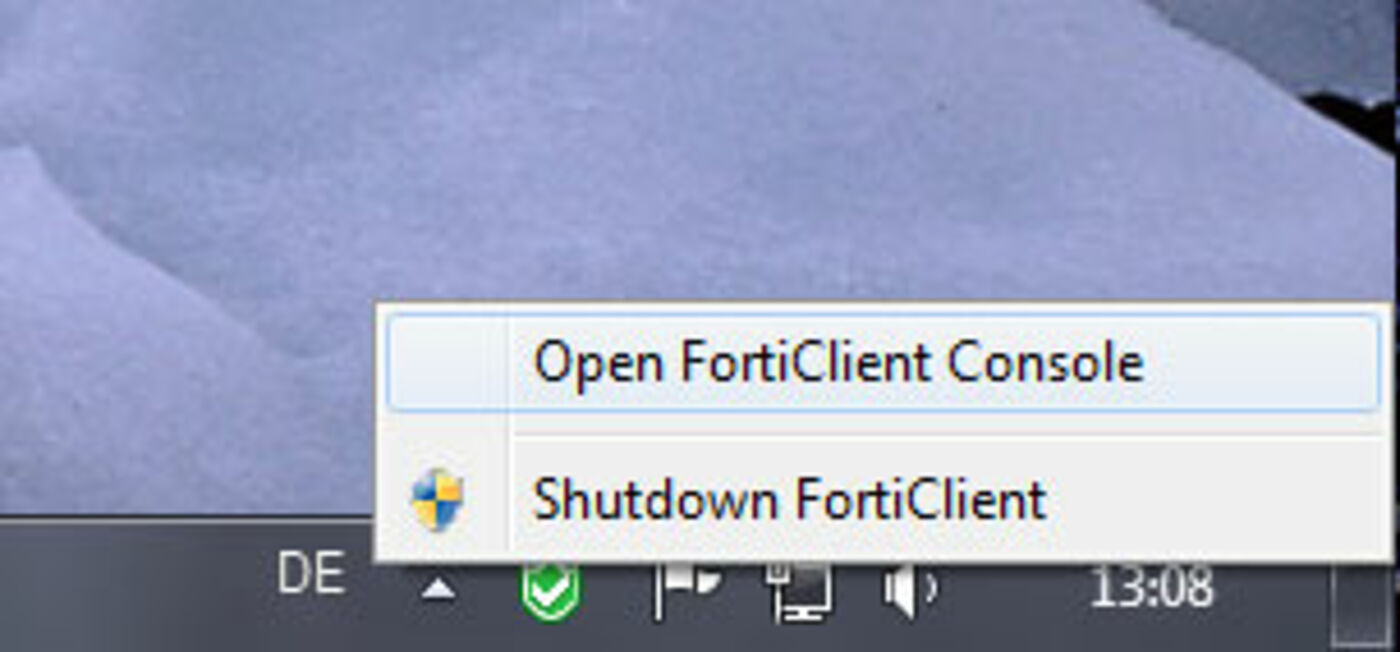The image size is (1400, 652).
Task: Click the white flag notification icon in the tray
Action: (x=687, y=590)
